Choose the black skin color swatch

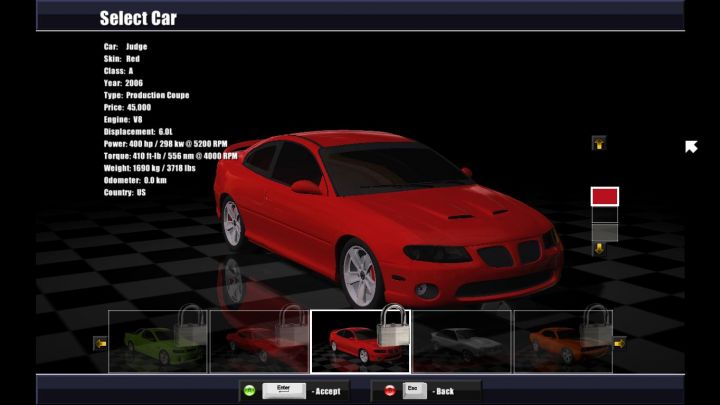pyautogui.click(x=604, y=214)
